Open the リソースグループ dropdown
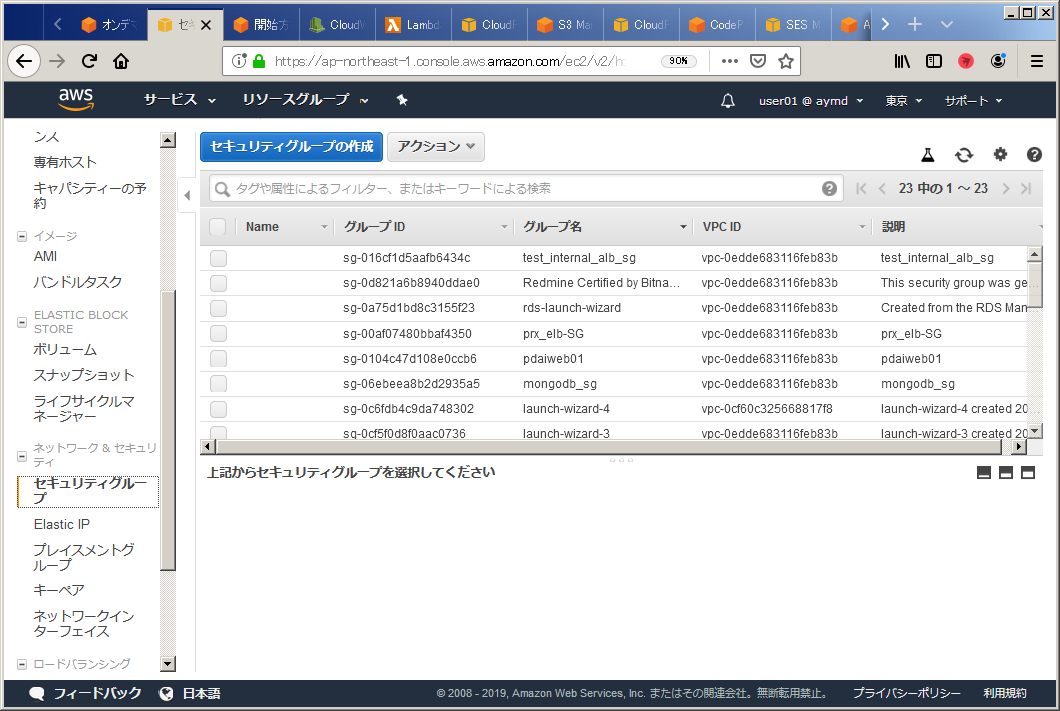Screen dimensions: 1060x711 (x=305, y=100)
